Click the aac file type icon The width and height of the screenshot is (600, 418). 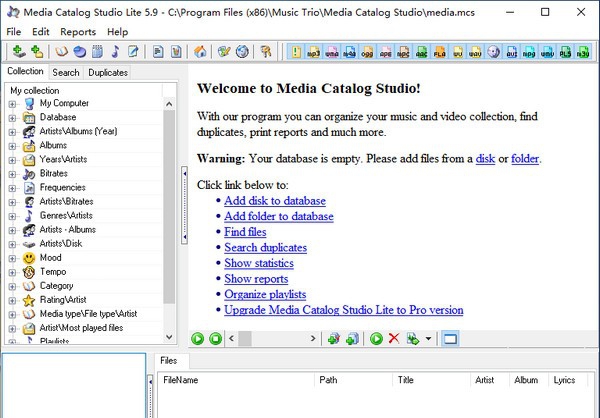pos(421,52)
